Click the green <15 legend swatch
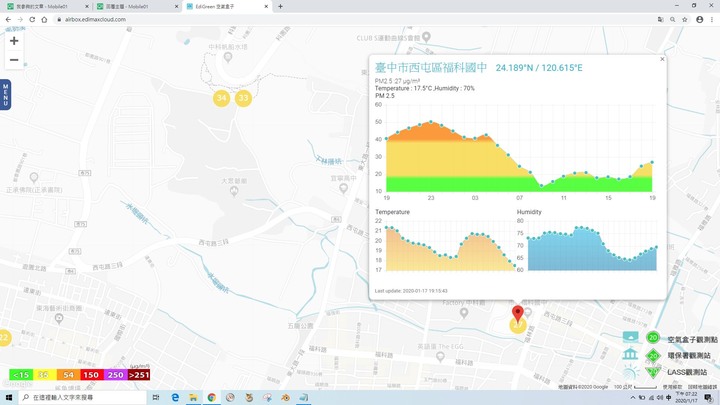Viewport: 720px width, 405px height. click(21, 375)
